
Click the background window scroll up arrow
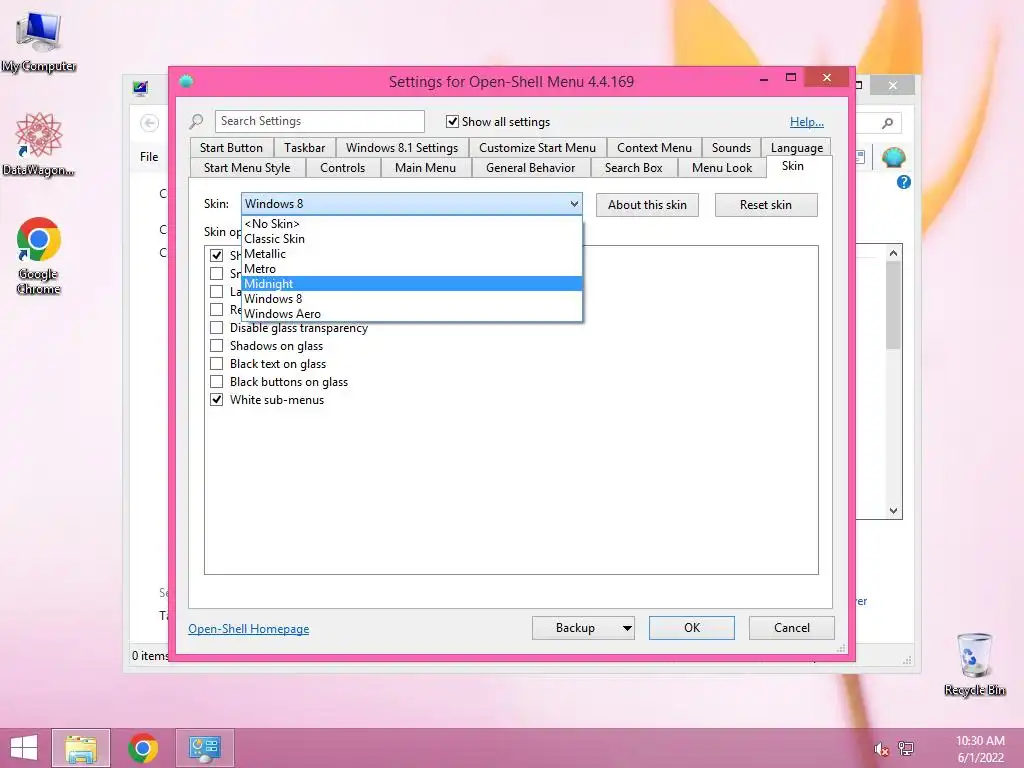(x=893, y=253)
